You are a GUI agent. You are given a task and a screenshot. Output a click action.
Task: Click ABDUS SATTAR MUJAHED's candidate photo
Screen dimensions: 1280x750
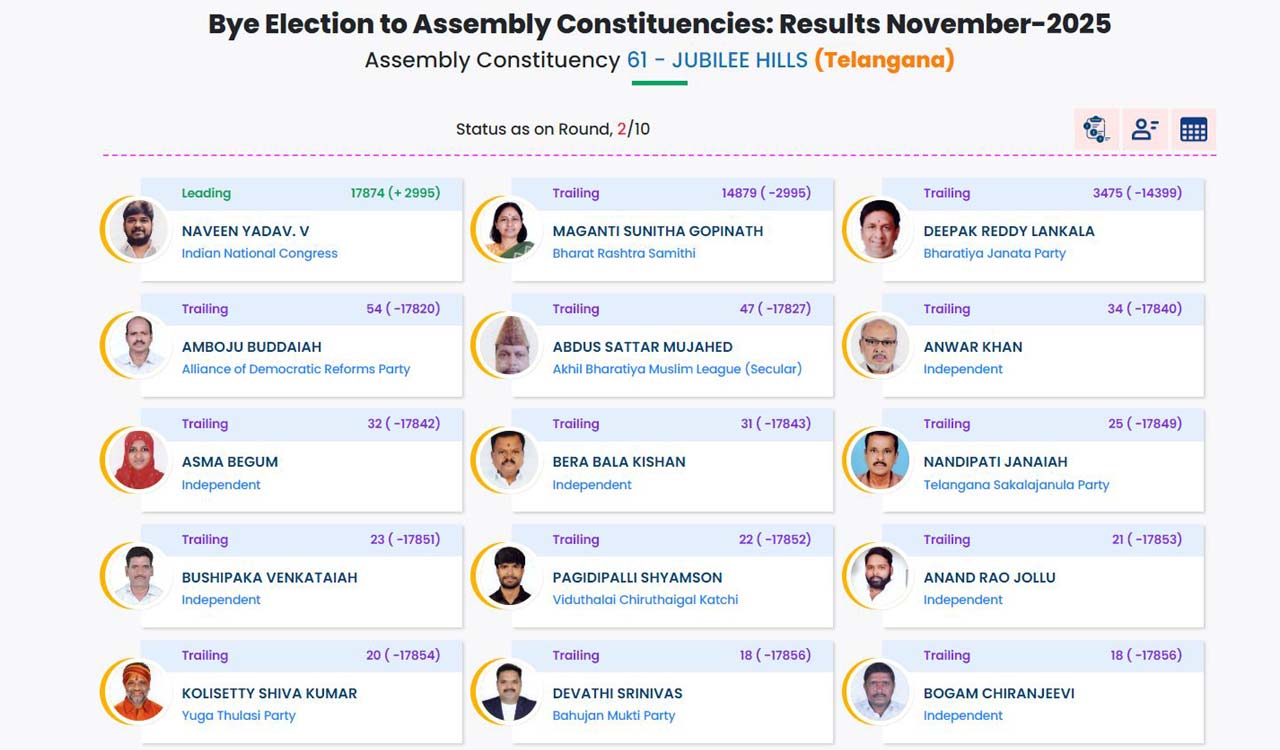click(x=507, y=345)
